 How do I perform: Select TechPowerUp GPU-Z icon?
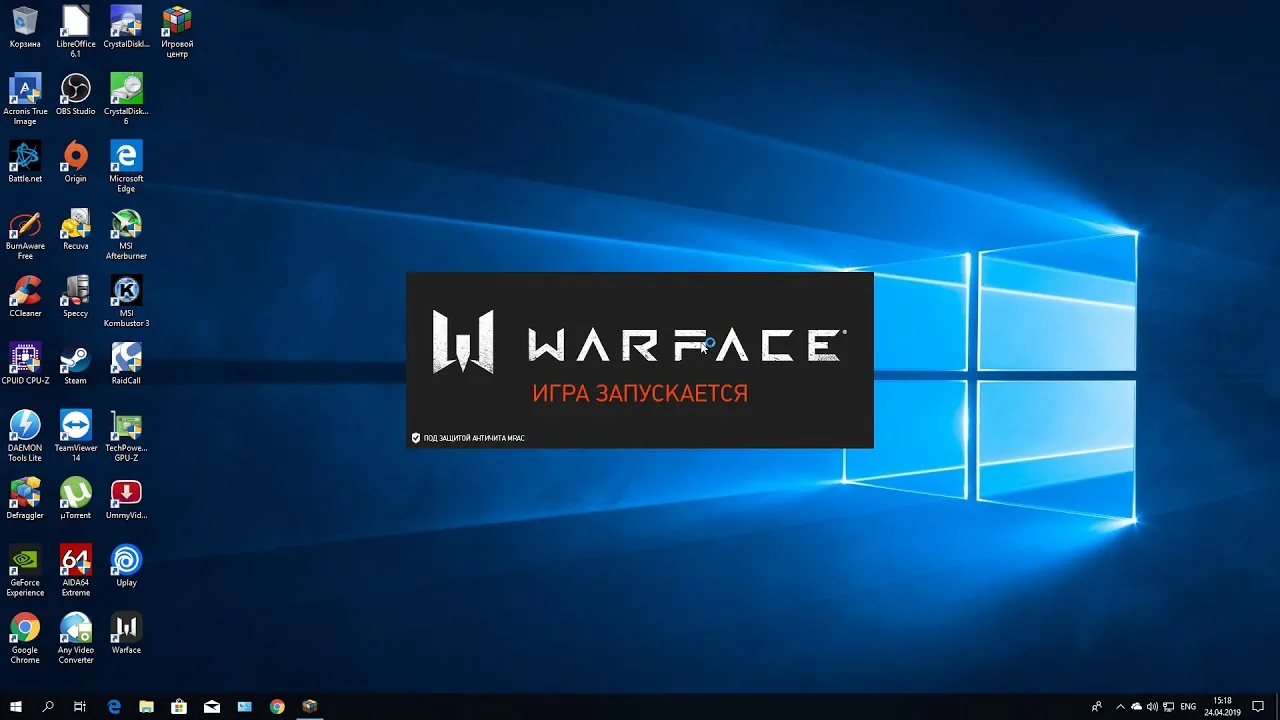(x=126, y=435)
